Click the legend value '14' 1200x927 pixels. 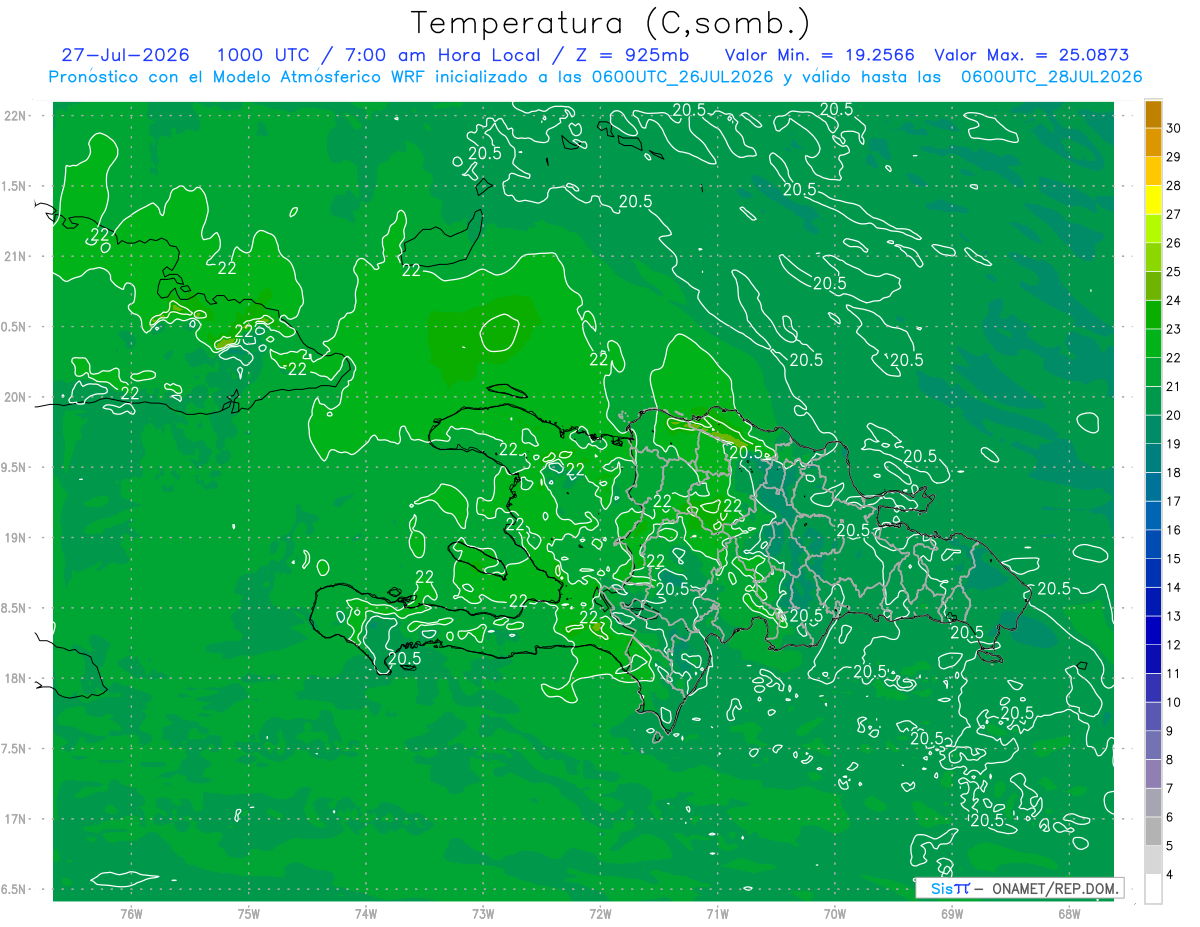pos(1174,587)
